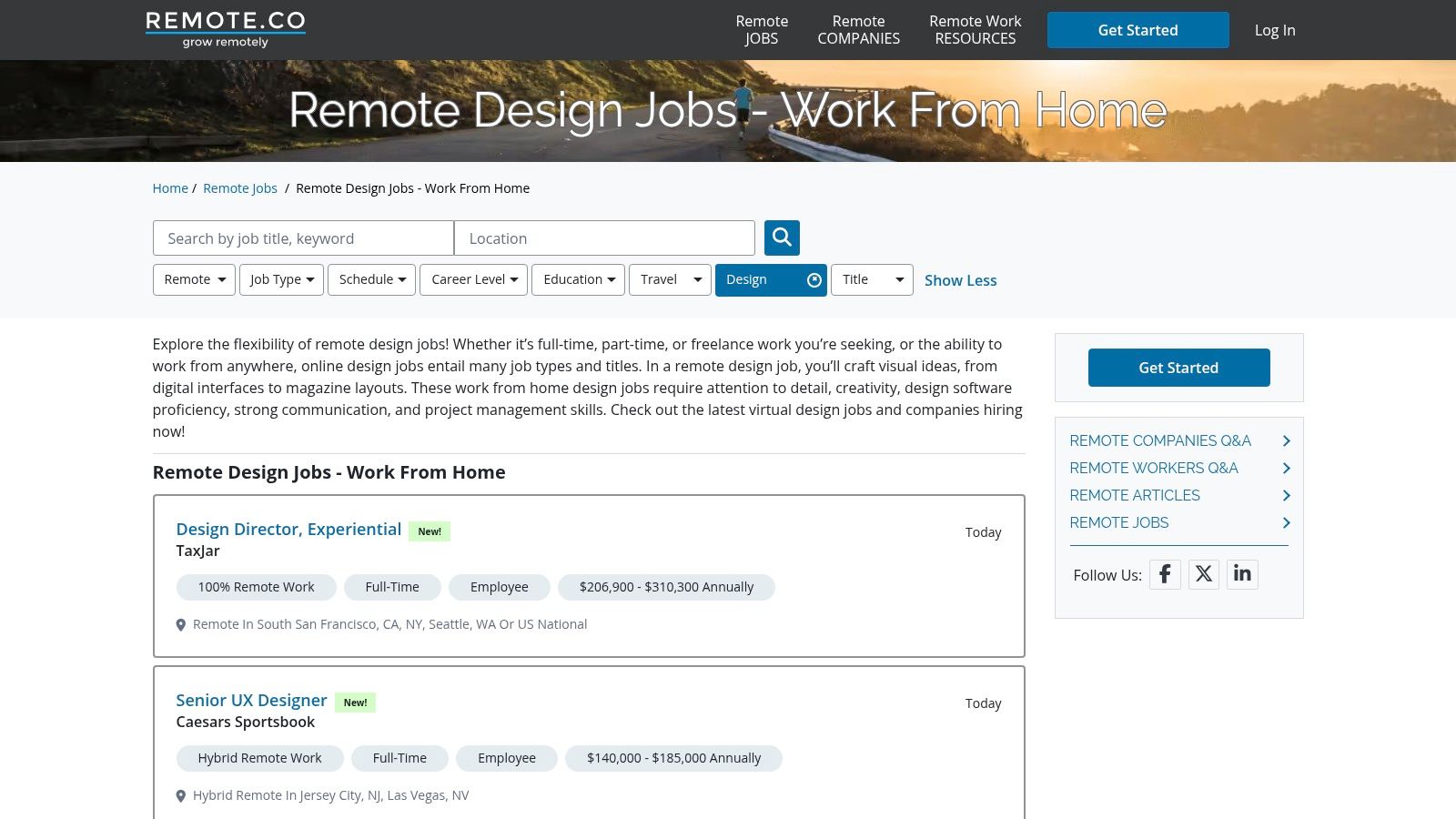Image resolution: width=1456 pixels, height=819 pixels.
Task: Open the Facebook follow icon
Action: coord(1165,574)
